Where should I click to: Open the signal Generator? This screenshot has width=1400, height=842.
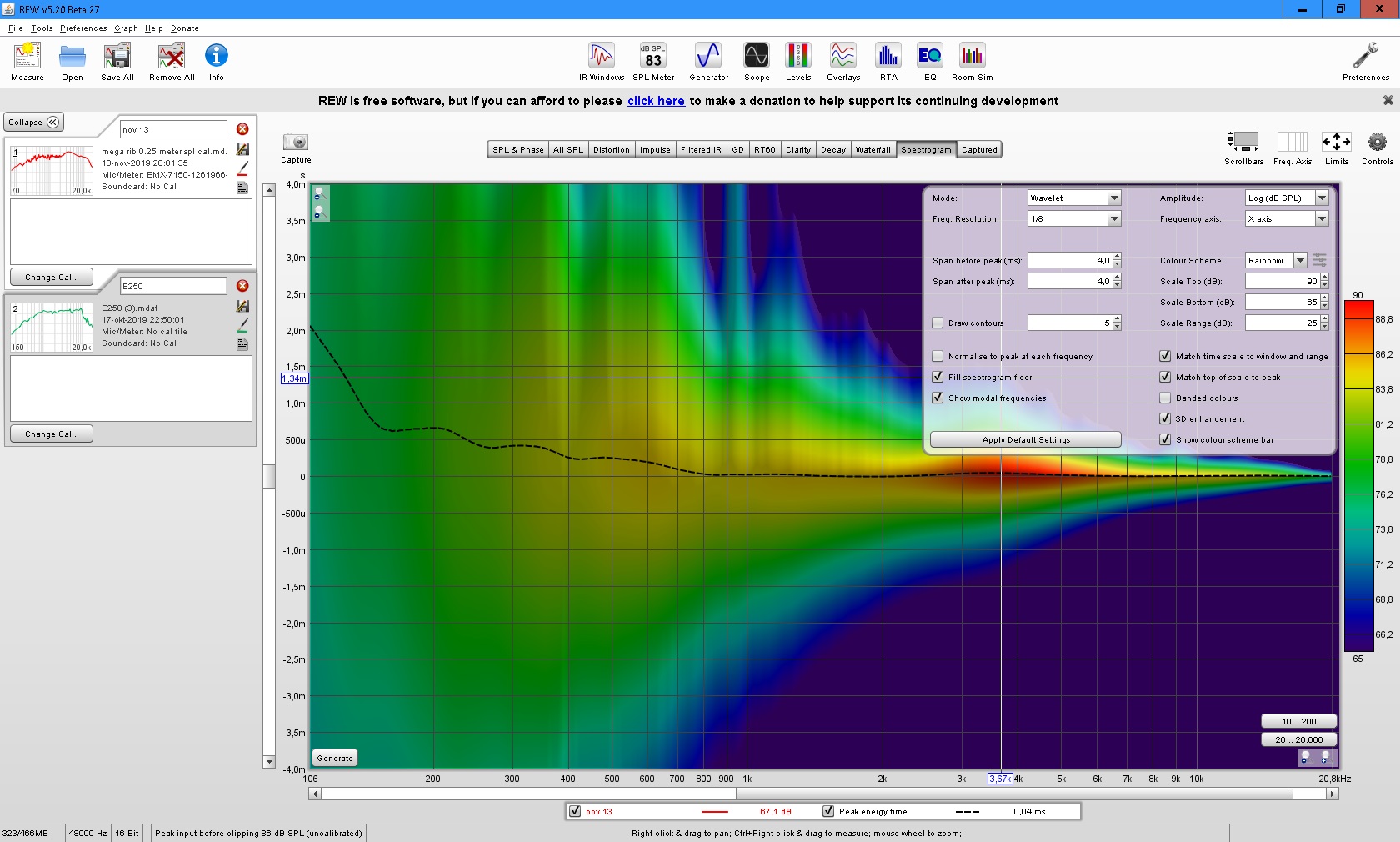pos(708,62)
